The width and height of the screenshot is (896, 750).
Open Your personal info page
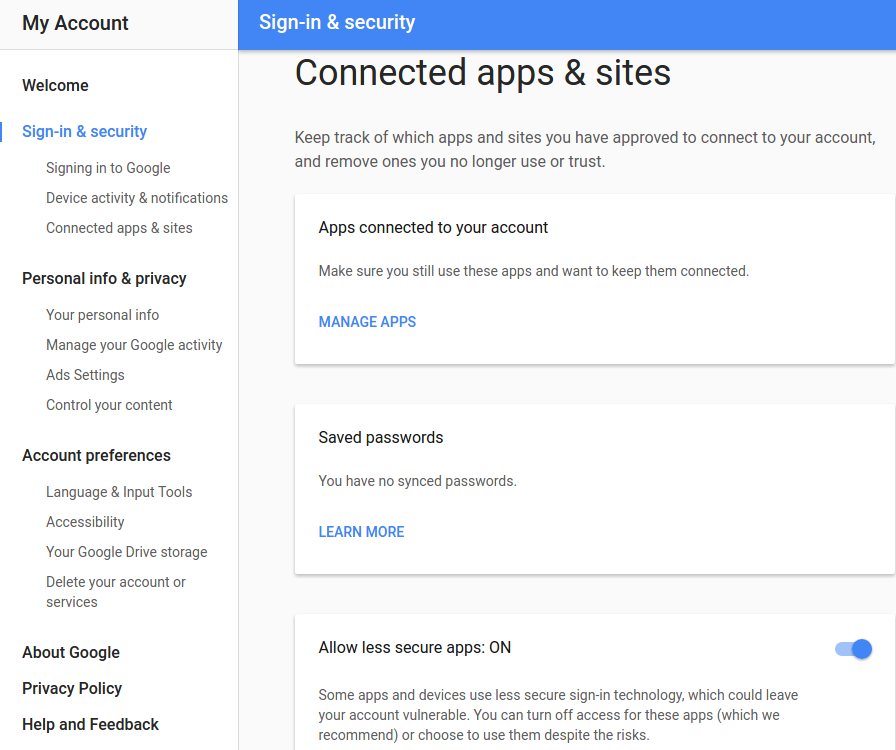tap(102, 315)
